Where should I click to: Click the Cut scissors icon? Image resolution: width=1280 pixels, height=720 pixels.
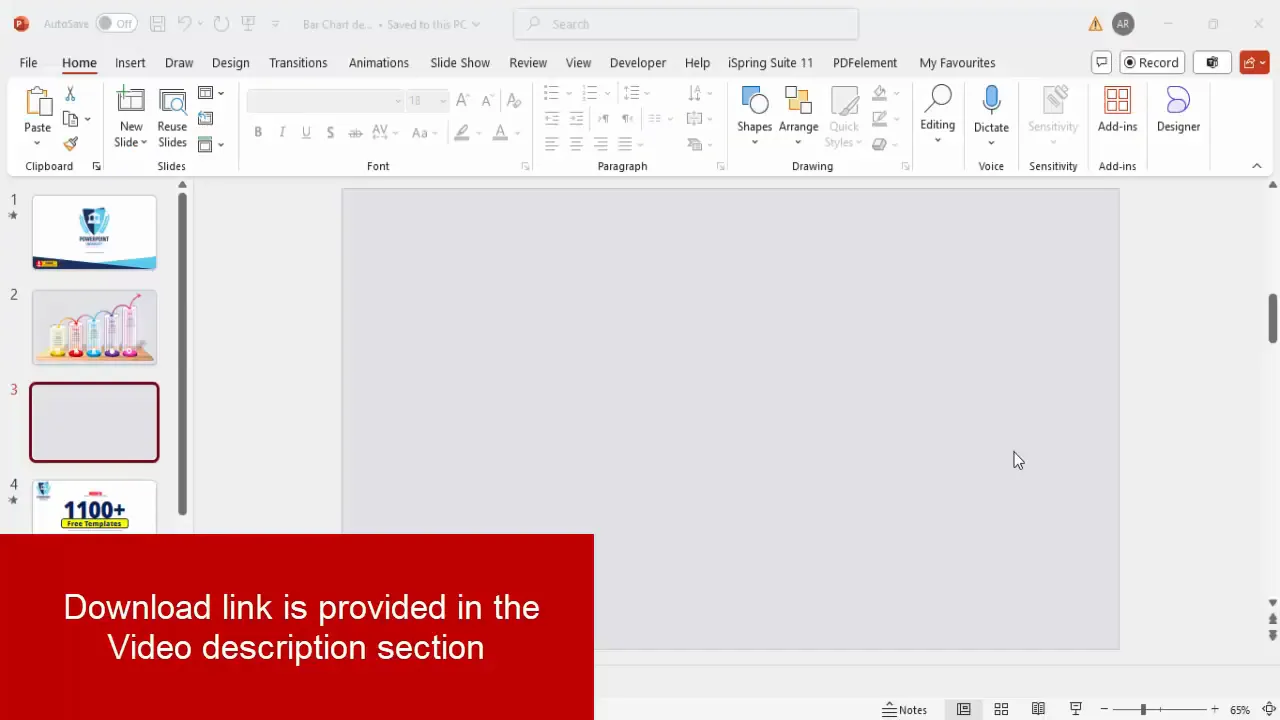(x=70, y=94)
